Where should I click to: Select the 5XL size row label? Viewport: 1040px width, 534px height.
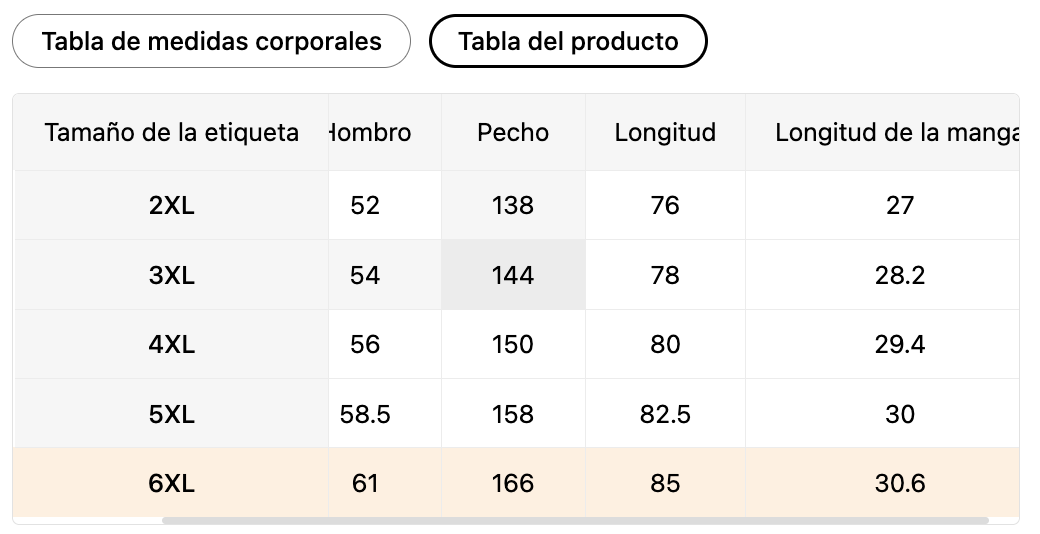(x=171, y=414)
